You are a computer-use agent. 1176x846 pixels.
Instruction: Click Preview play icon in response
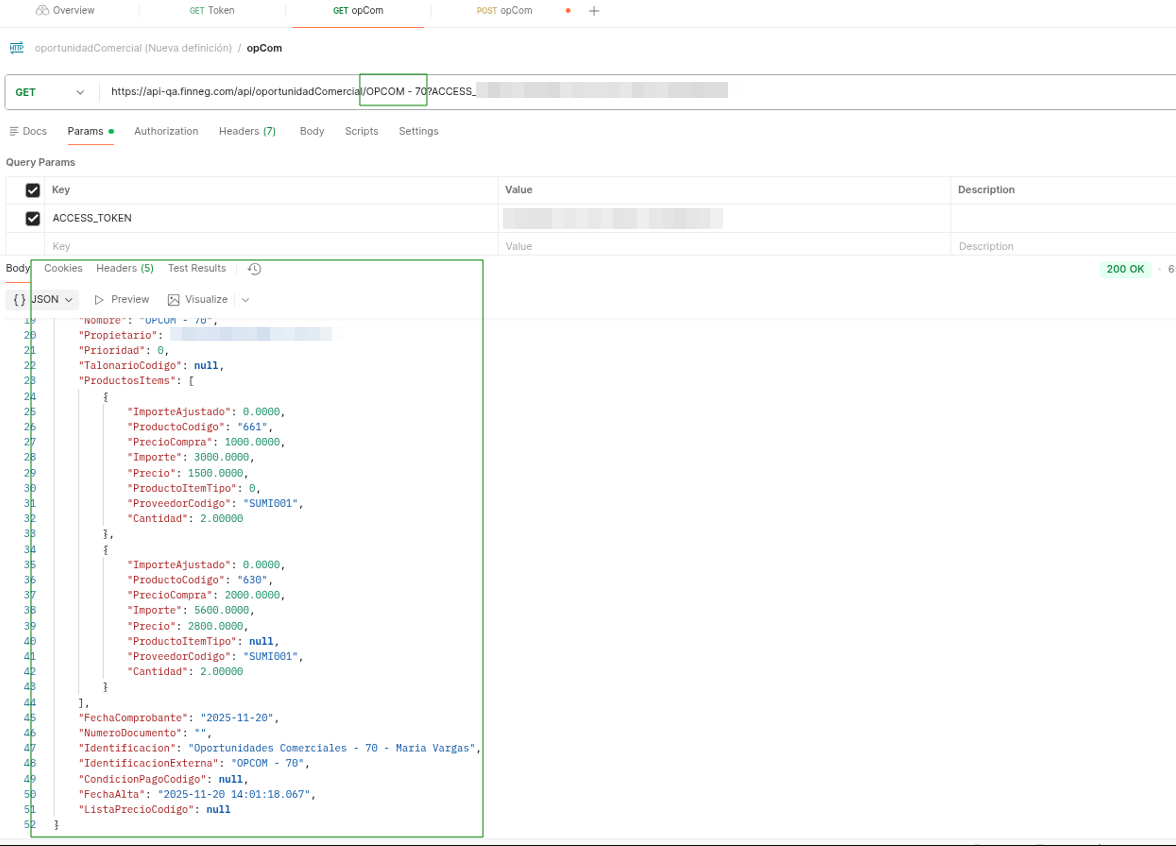[100, 300]
